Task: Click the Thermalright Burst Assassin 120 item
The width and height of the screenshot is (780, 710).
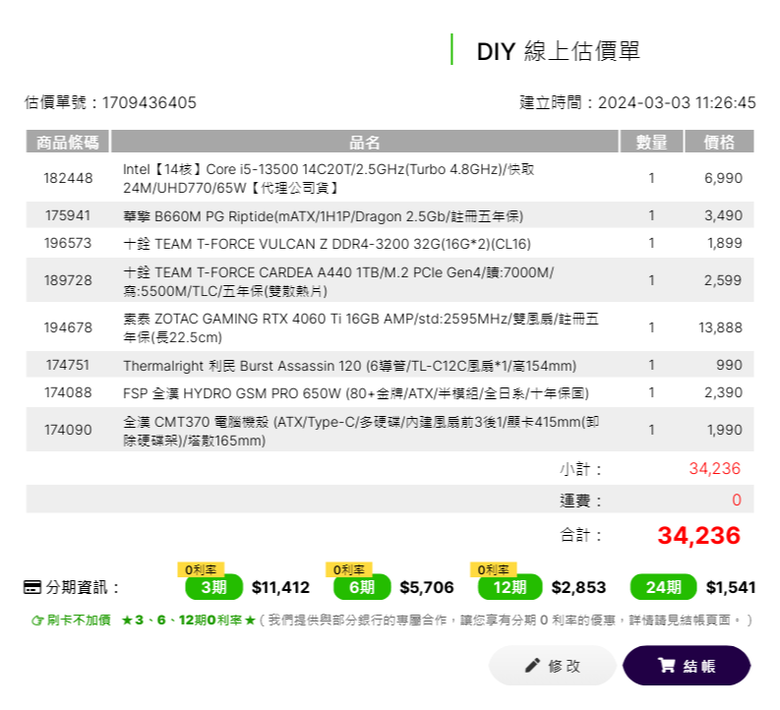Action: [x=350, y=366]
